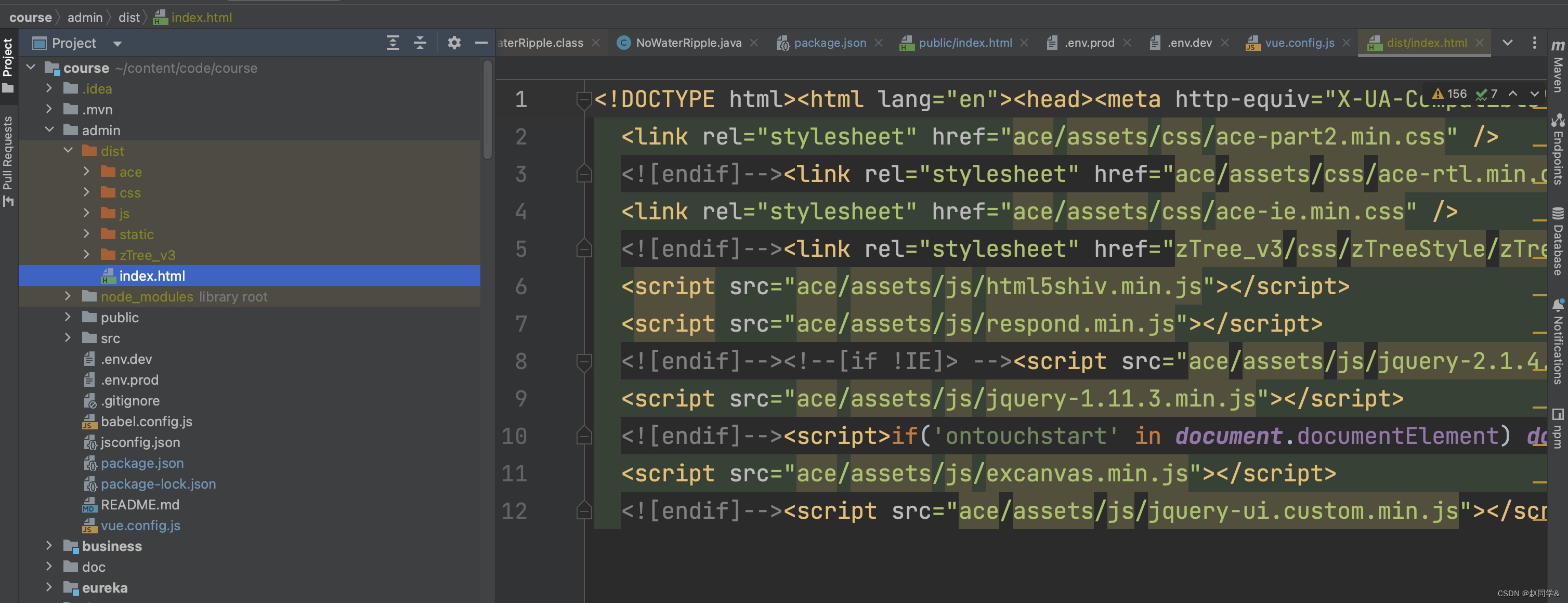Hide the Project panel with minus icon
1568x603 pixels.
pos(481,43)
